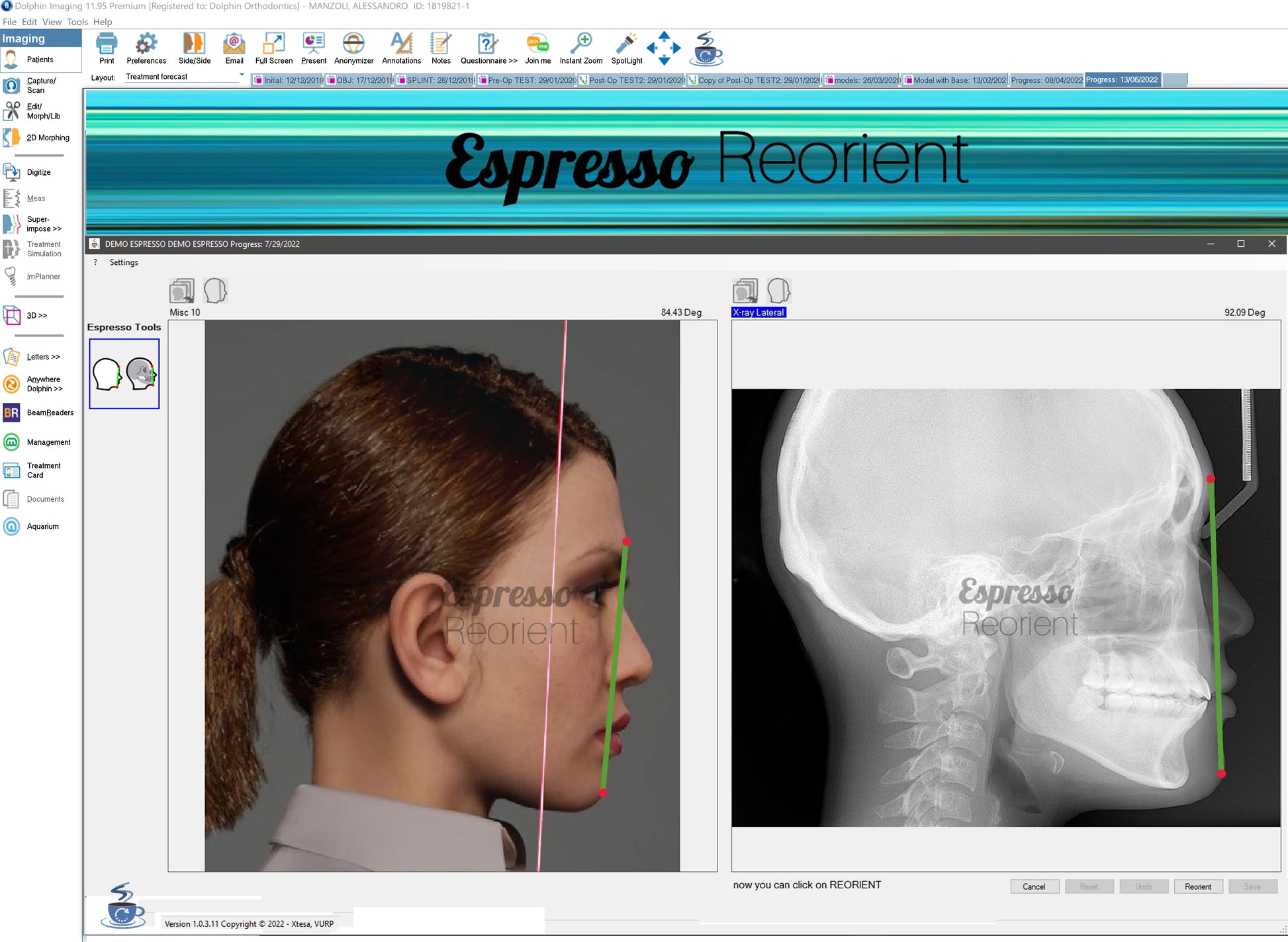Click the question mark help item

click(x=95, y=263)
